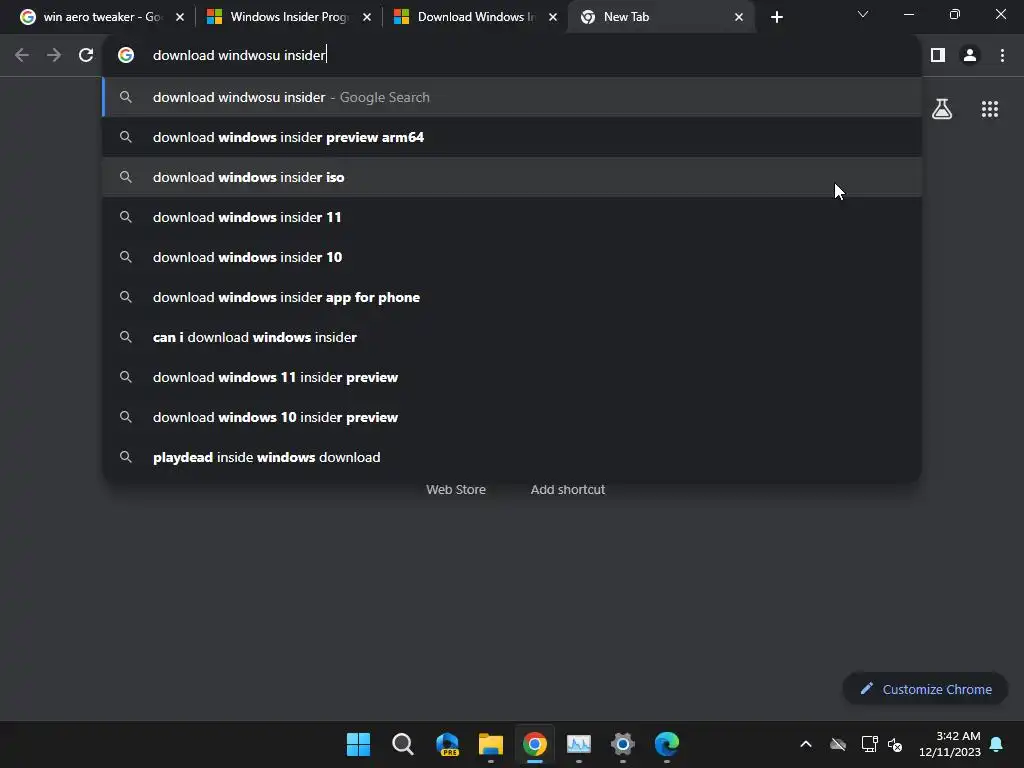This screenshot has height=768, width=1024.
Task: Open the tab search chevron
Action: [x=863, y=14]
